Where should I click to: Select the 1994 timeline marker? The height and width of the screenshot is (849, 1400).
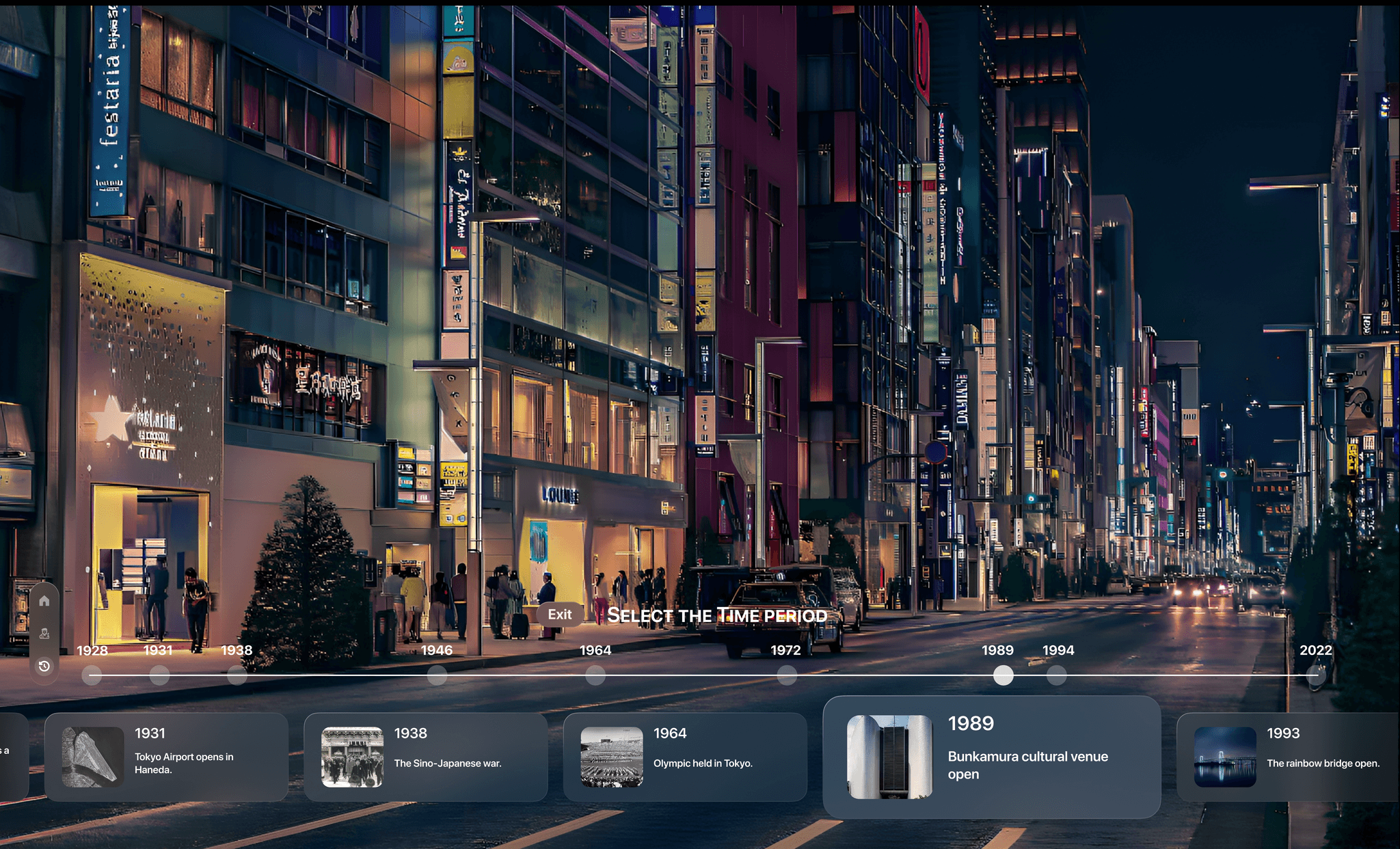point(1057,675)
